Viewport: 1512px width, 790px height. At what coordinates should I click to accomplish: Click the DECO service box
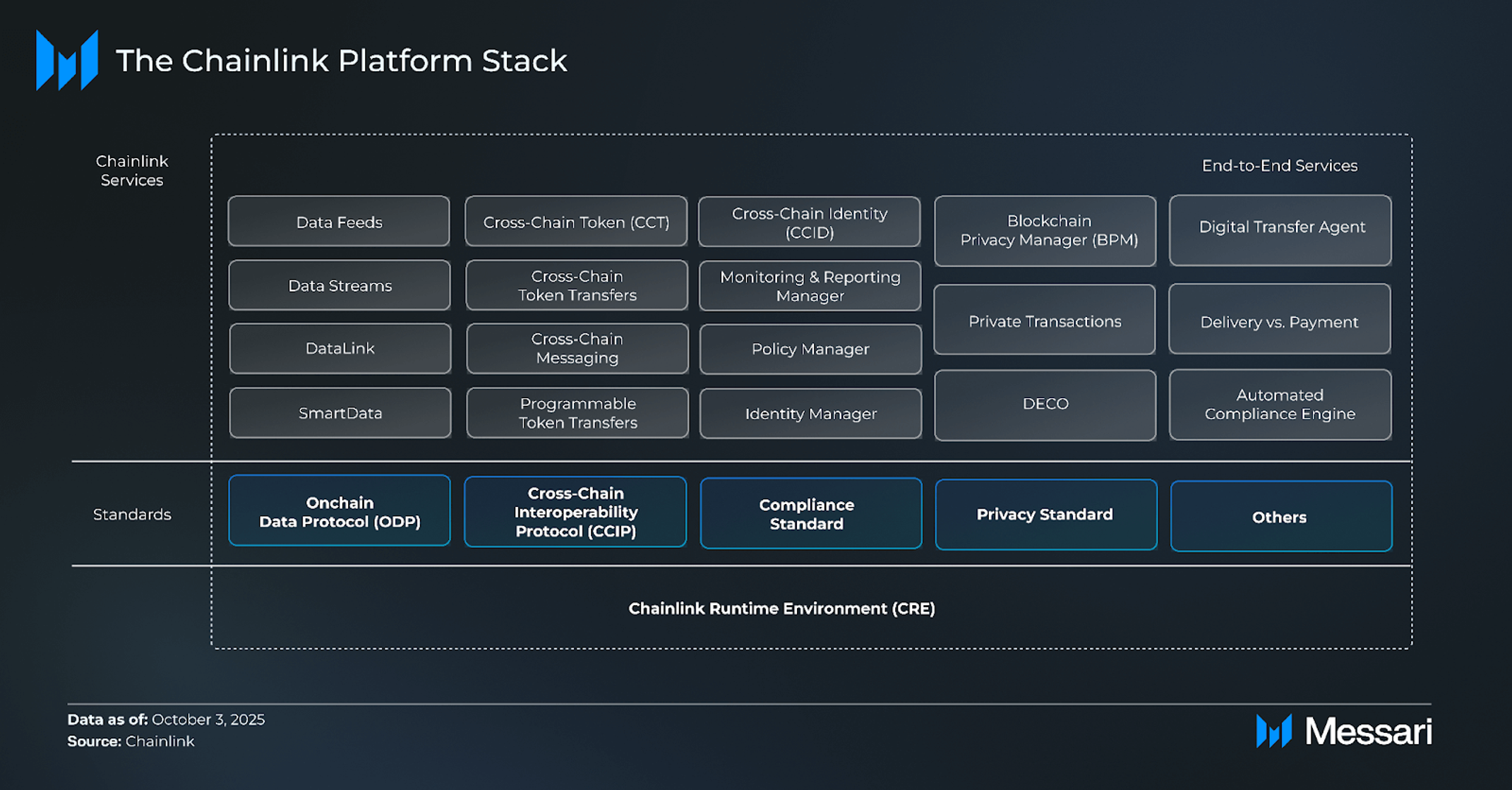(1045, 405)
